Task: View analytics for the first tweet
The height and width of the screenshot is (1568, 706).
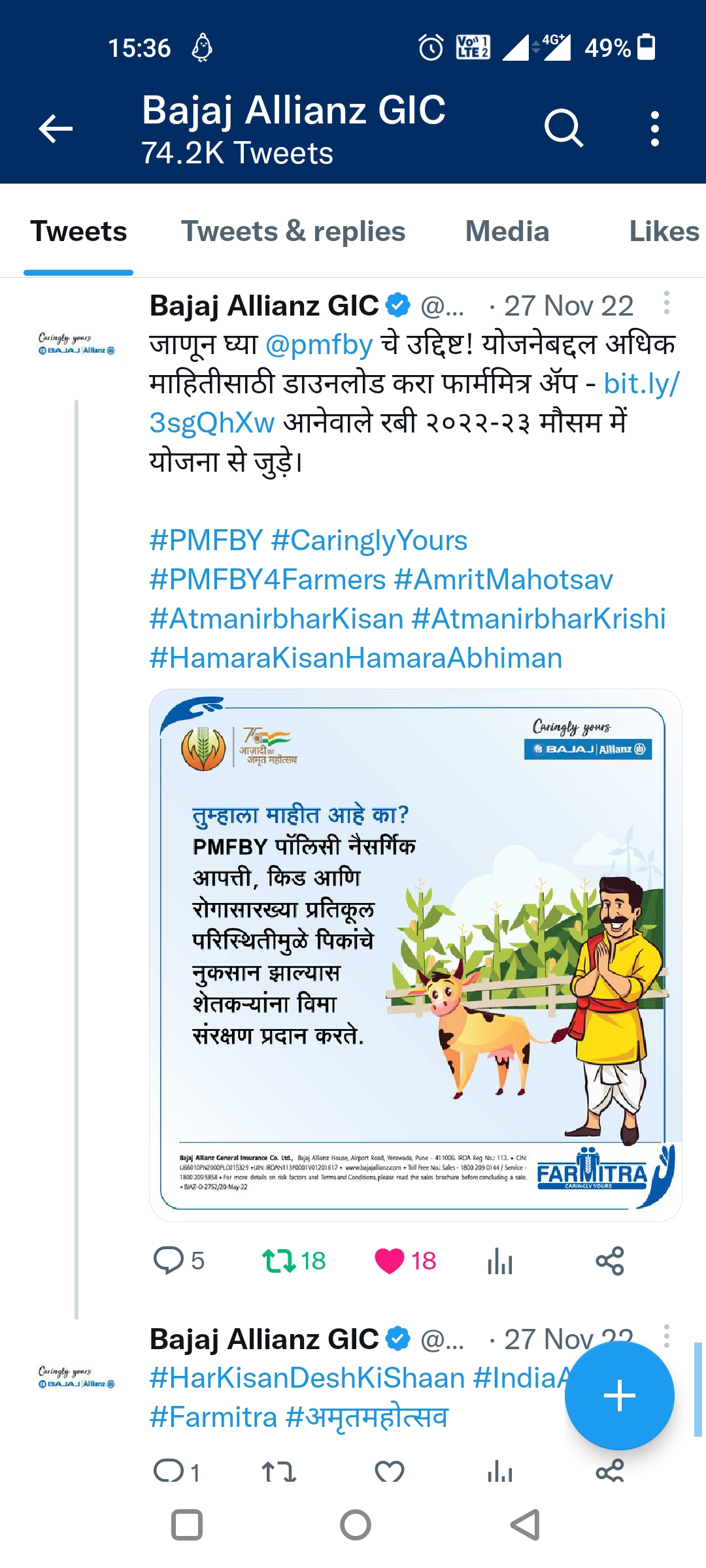Action: (x=500, y=1260)
